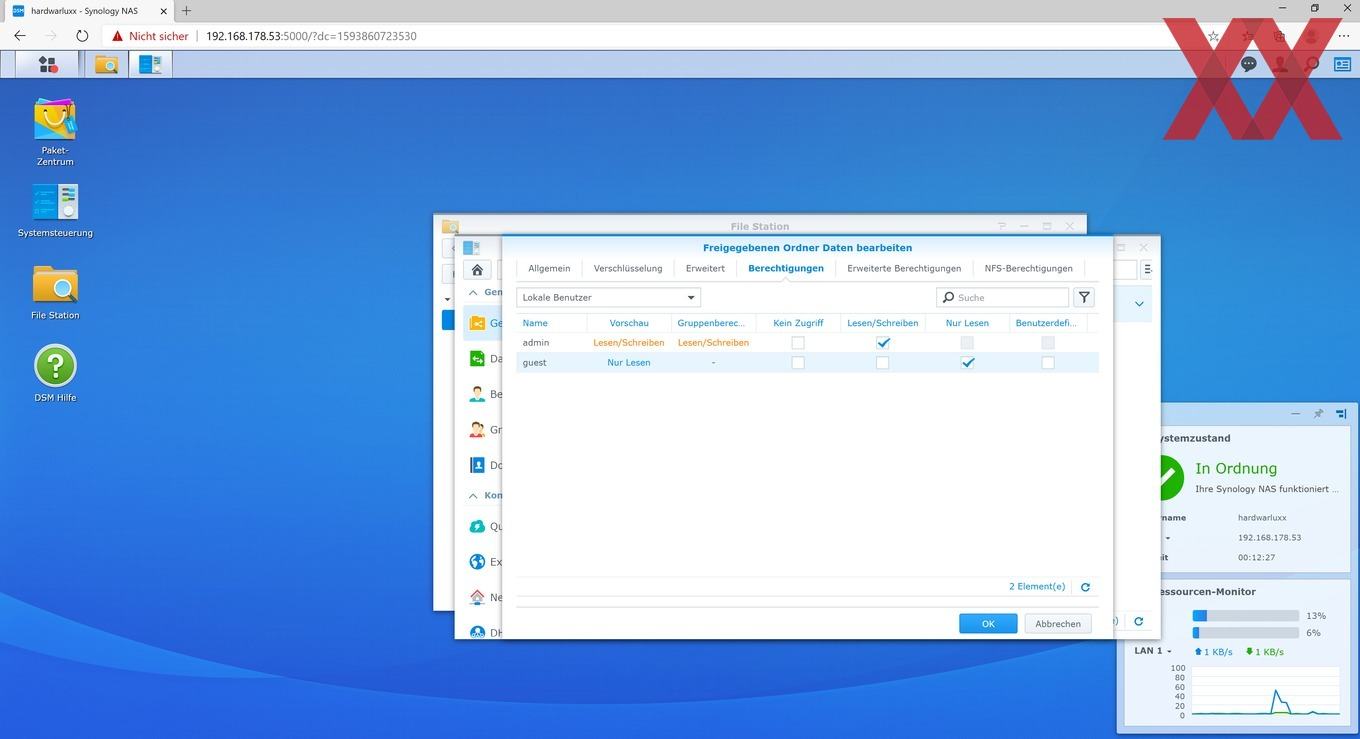Confirm the dialog with OK
The image size is (1360, 739).
coord(988,623)
